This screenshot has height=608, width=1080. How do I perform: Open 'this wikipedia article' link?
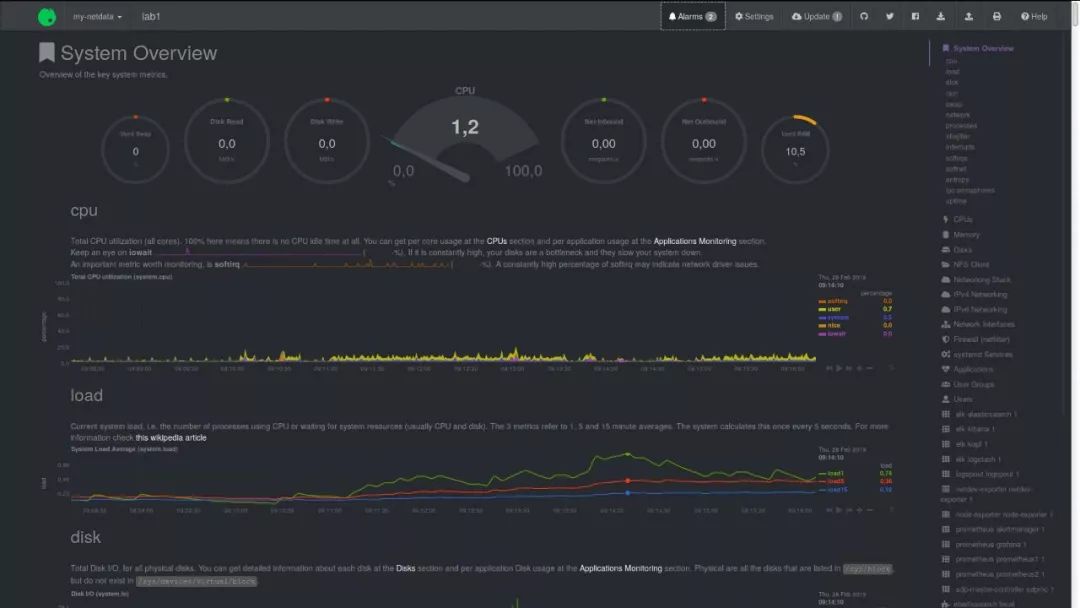(171, 438)
